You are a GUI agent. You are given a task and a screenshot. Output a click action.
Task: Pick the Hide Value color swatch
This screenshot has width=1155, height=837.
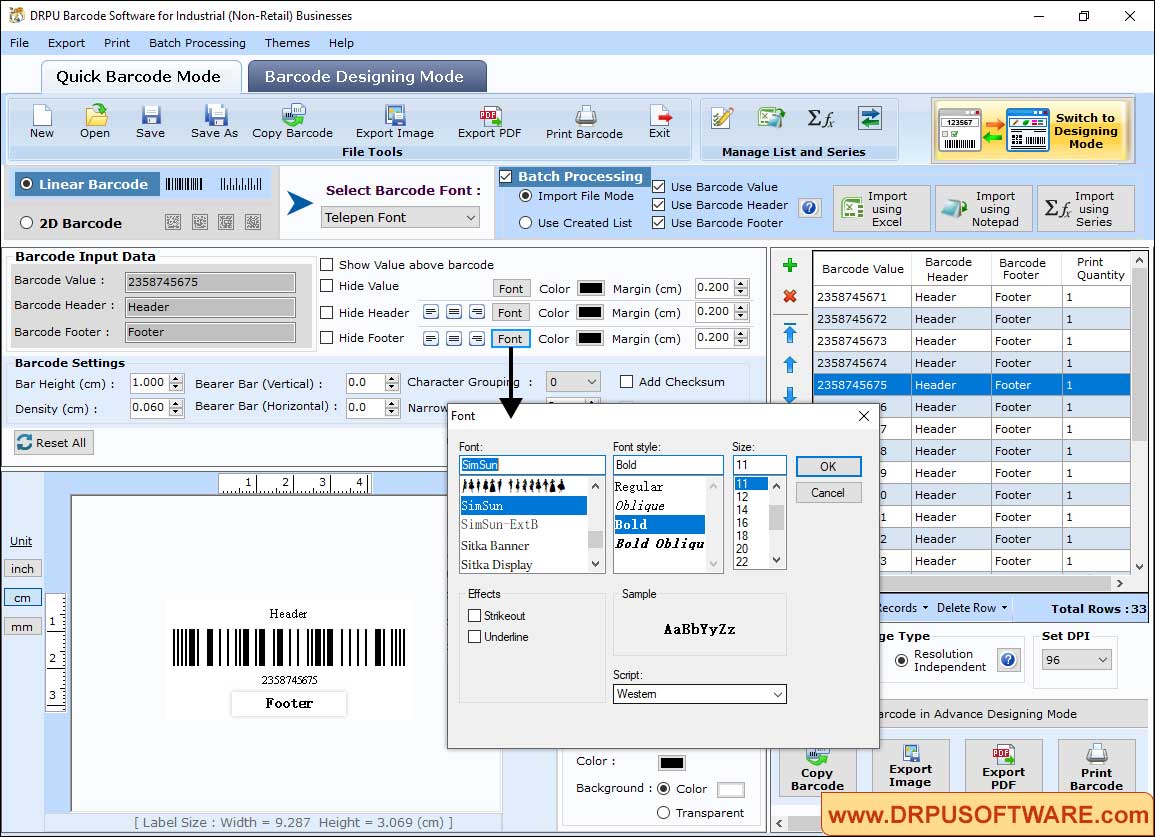click(x=590, y=288)
